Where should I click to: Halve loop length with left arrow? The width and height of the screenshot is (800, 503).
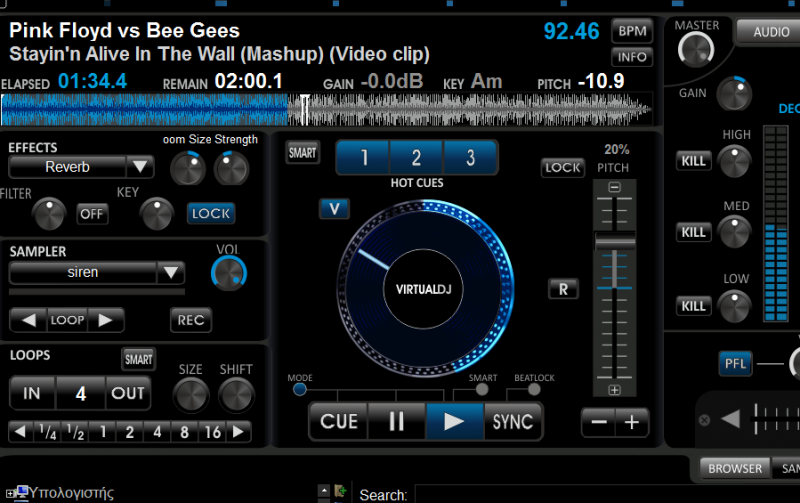(20, 432)
